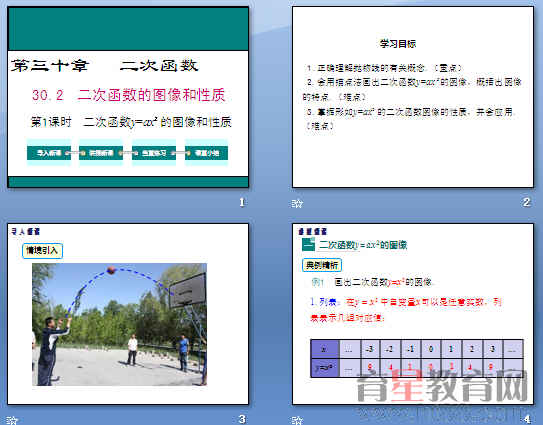Click slide number 1 label
The height and width of the screenshot is (425, 543).
pyautogui.click(x=242, y=202)
